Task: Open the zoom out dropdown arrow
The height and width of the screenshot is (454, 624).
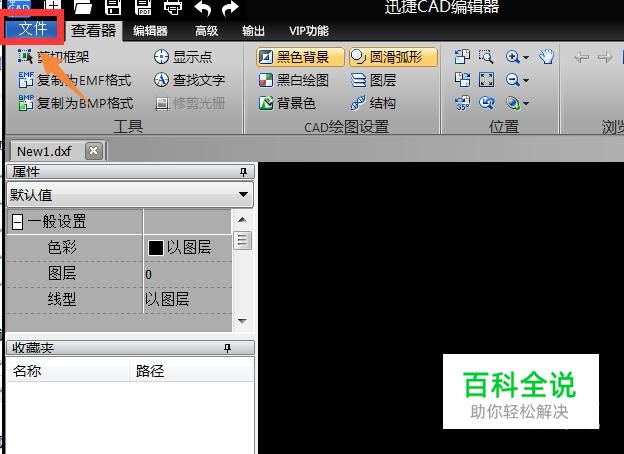Action: pyautogui.click(x=526, y=81)
